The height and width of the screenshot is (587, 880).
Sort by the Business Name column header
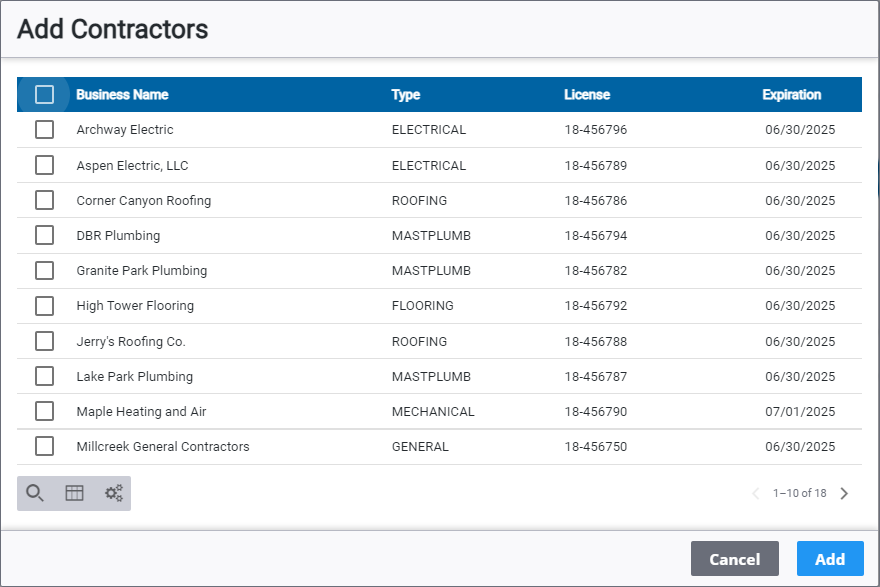pos(122,95)
